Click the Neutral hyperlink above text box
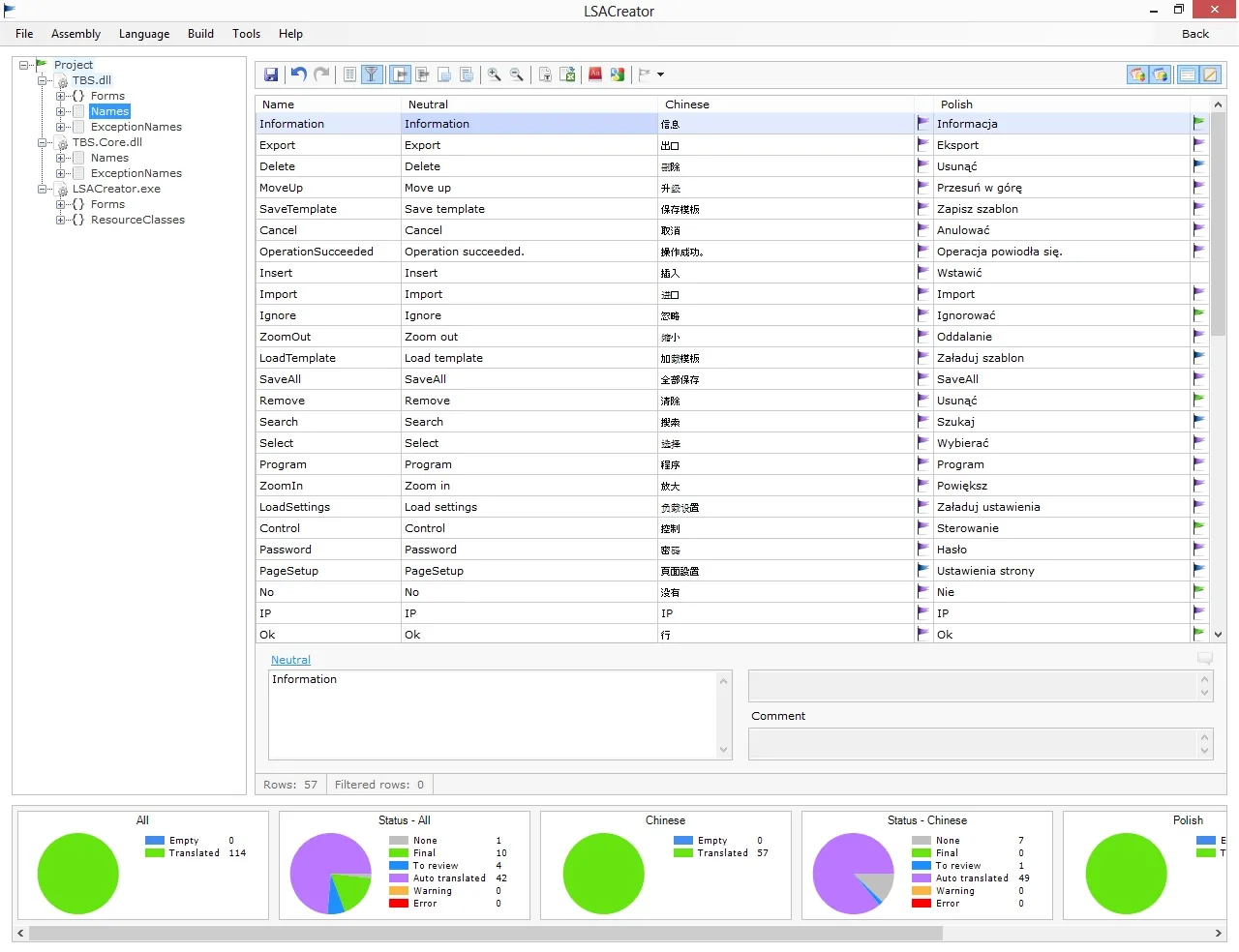Screen dimensions: 1239x952 290,660
